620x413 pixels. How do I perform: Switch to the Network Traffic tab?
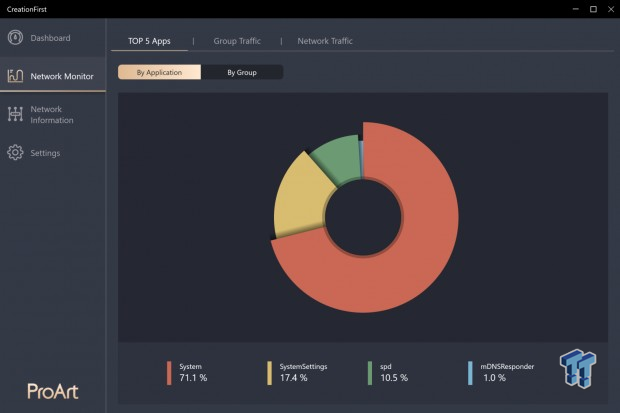(x=325, y=41)
